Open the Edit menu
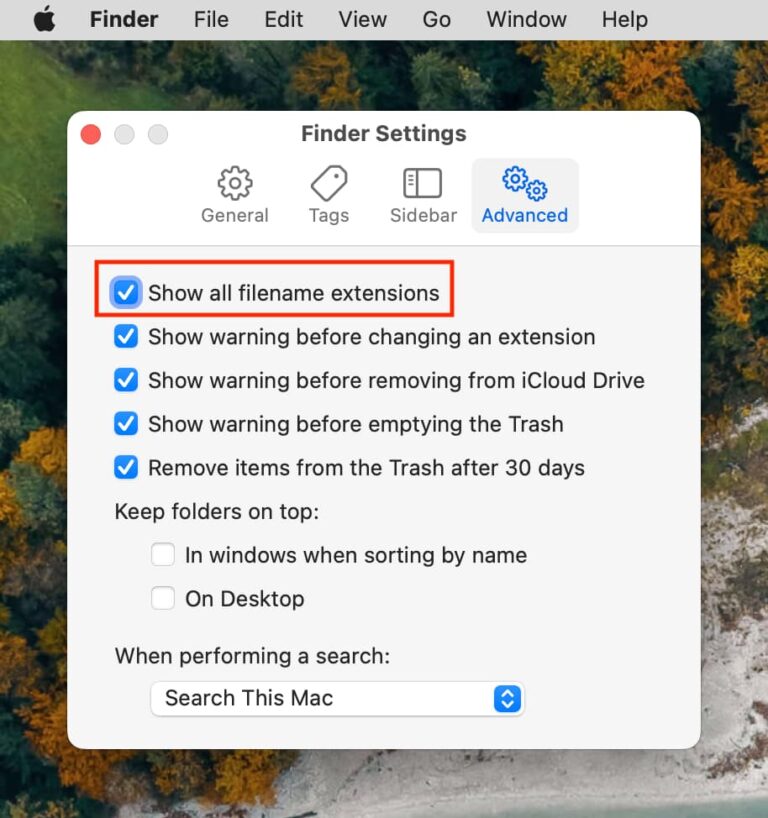The height and width of the screenshot is (818, 768). [x=284, y=19]
